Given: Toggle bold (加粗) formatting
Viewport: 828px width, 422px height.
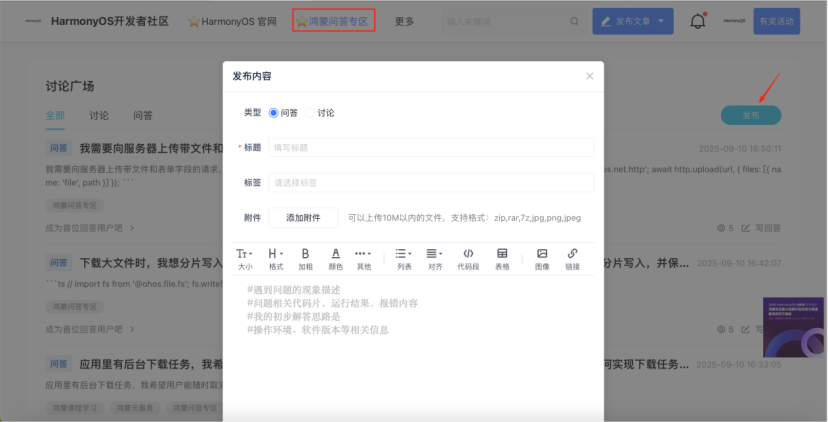Looking at the screenshot, I should (x=305, y=259).
